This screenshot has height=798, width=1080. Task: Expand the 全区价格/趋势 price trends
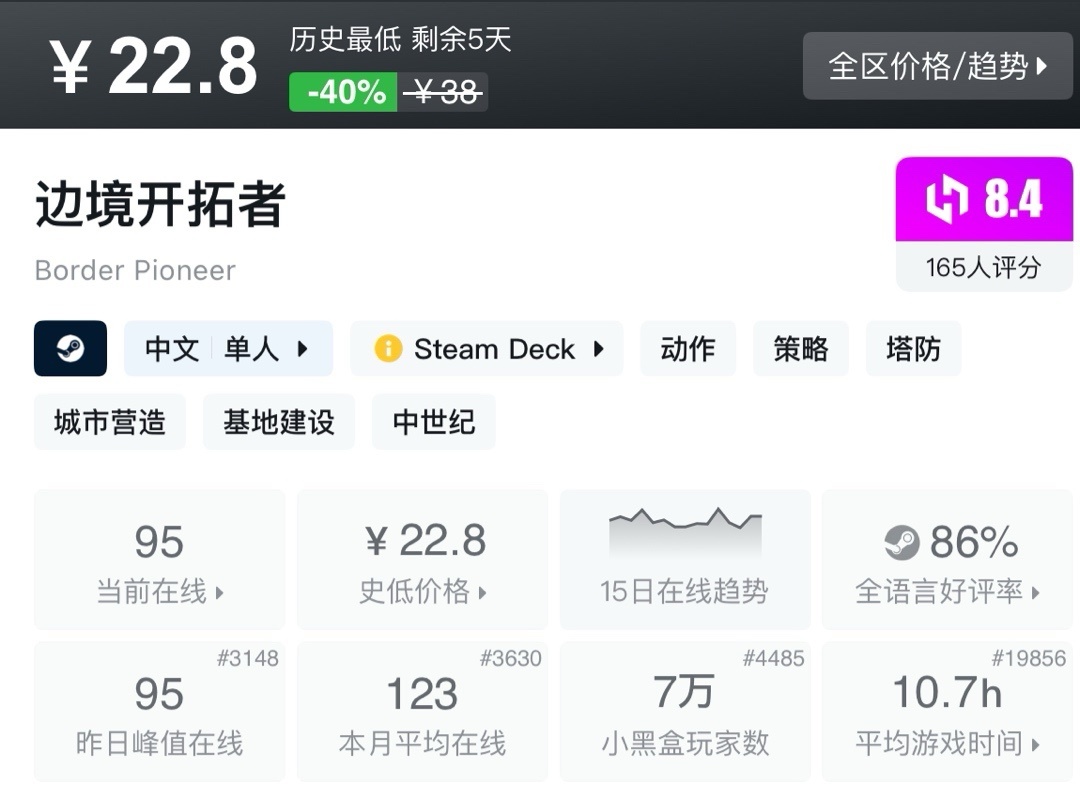tap(937, 66)
